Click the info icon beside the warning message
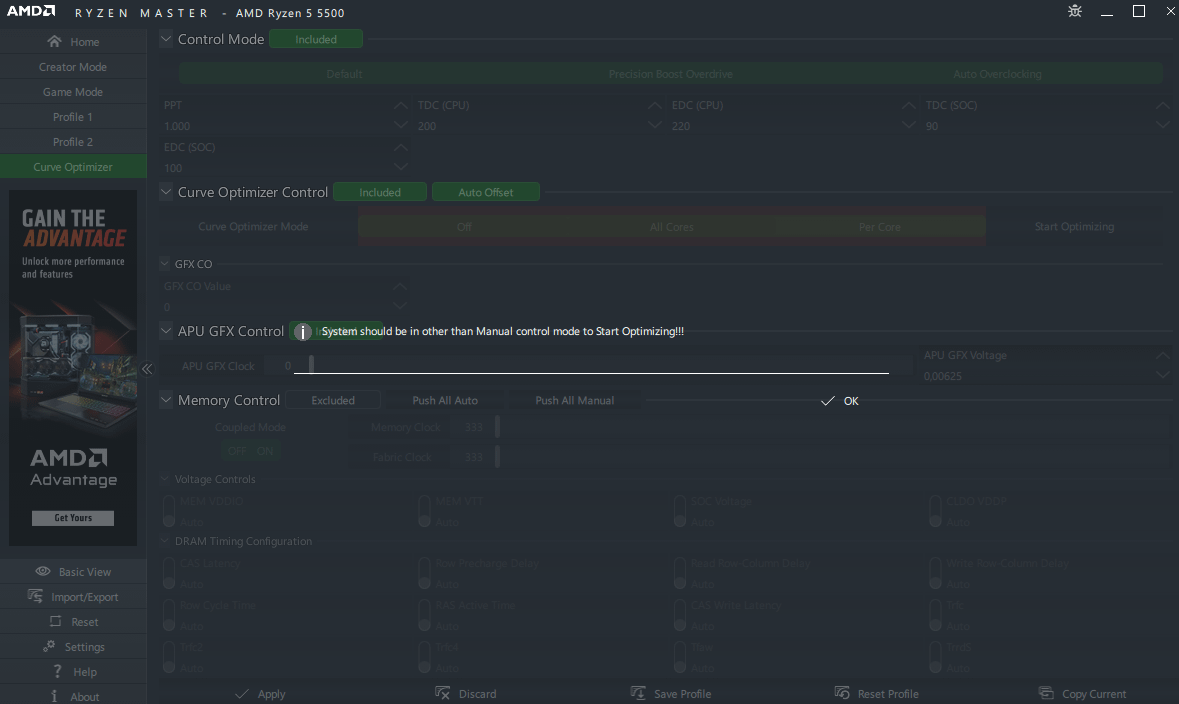 302,332
